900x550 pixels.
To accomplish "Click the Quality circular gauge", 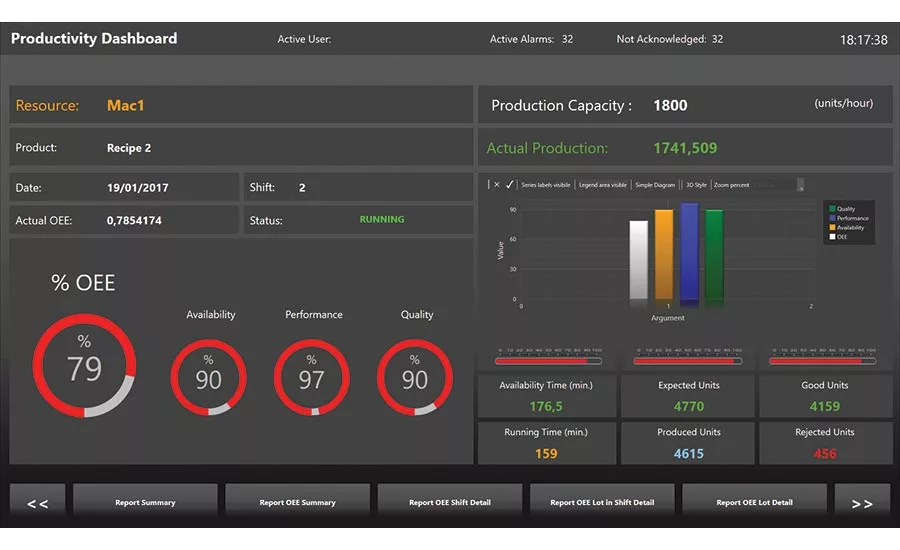I will pyautogui.click(x=415, y=377).
